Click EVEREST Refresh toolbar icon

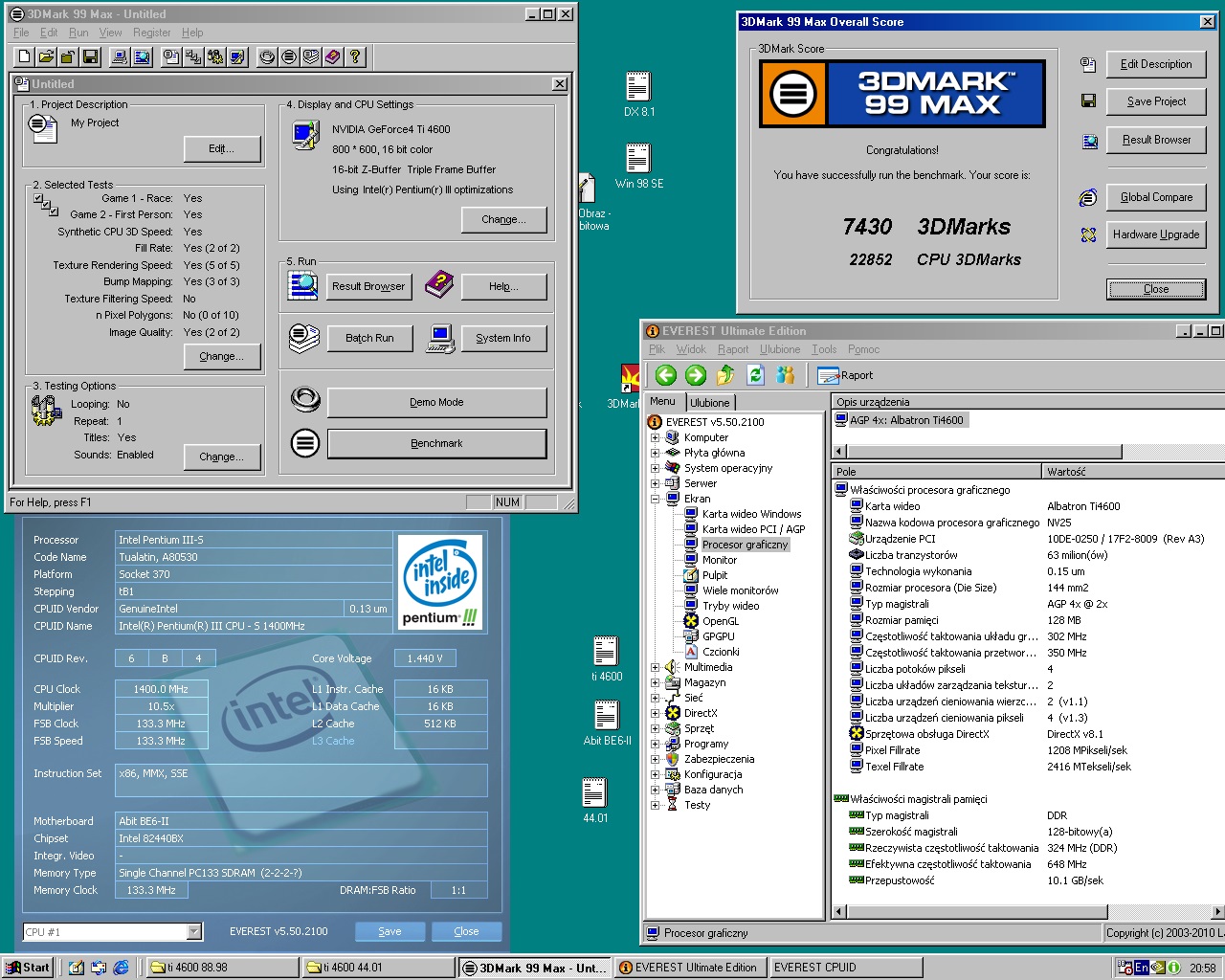pos(756,375)
